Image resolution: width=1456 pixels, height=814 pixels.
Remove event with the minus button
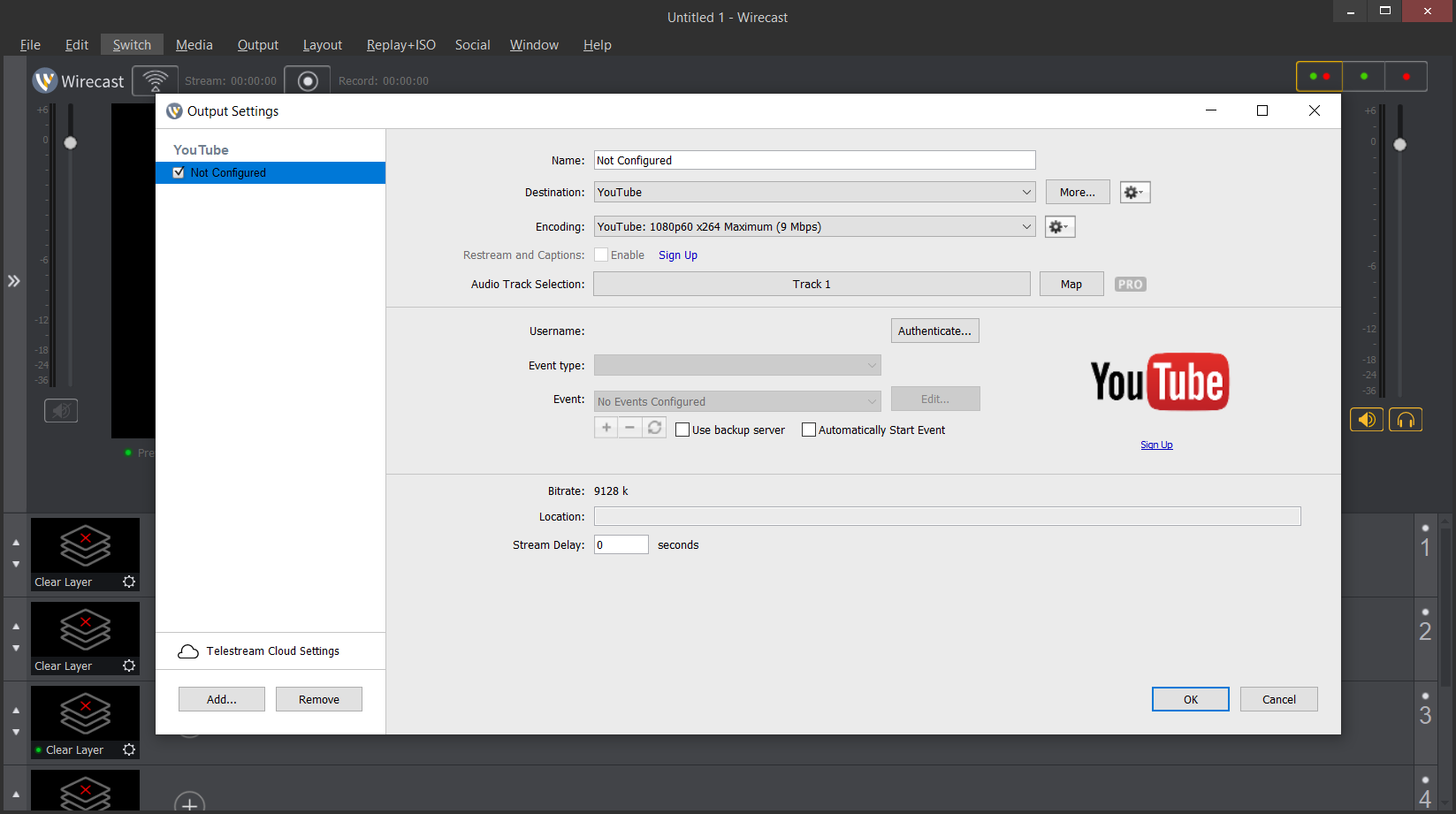(629, 428)
